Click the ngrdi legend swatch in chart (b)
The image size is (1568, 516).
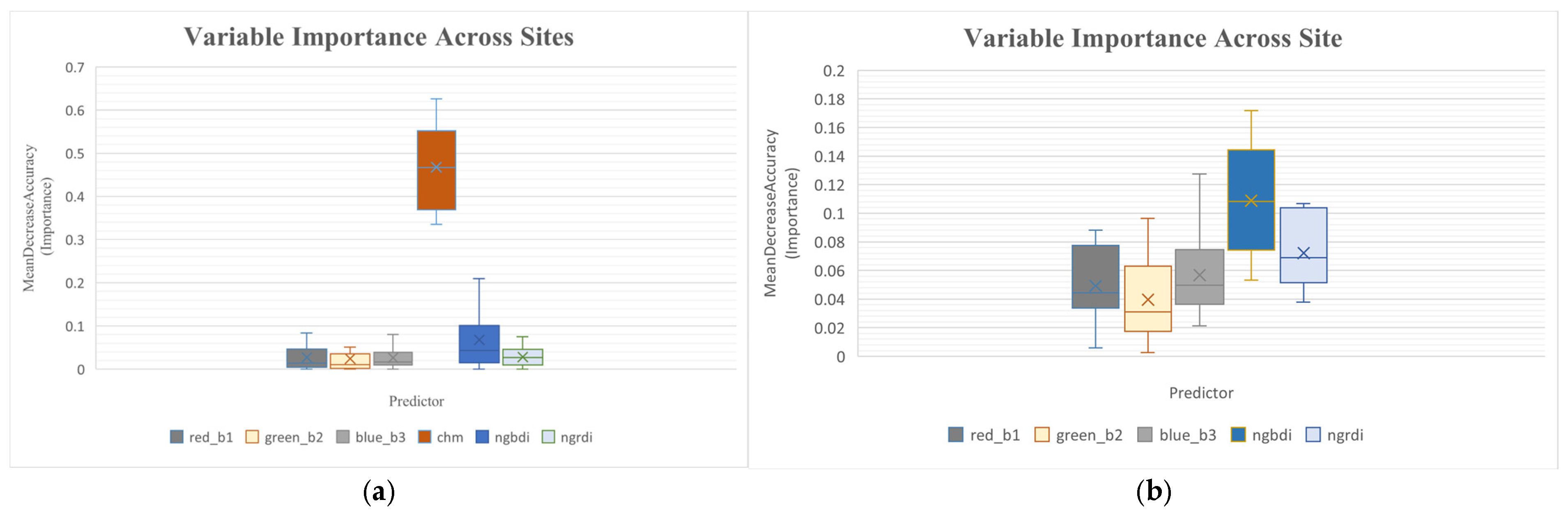click(x=1313, y=434)
